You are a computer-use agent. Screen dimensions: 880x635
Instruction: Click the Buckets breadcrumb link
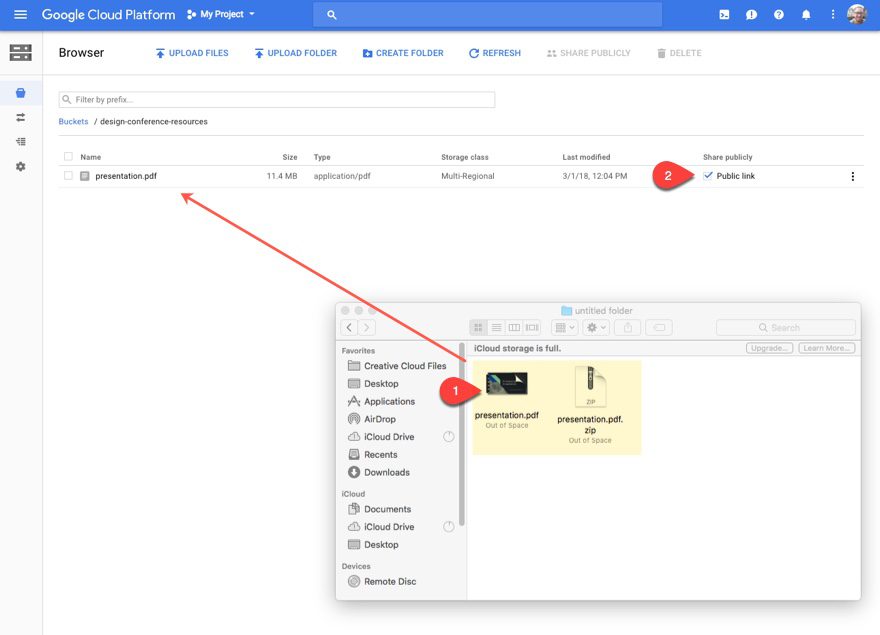tap(71, 120)
